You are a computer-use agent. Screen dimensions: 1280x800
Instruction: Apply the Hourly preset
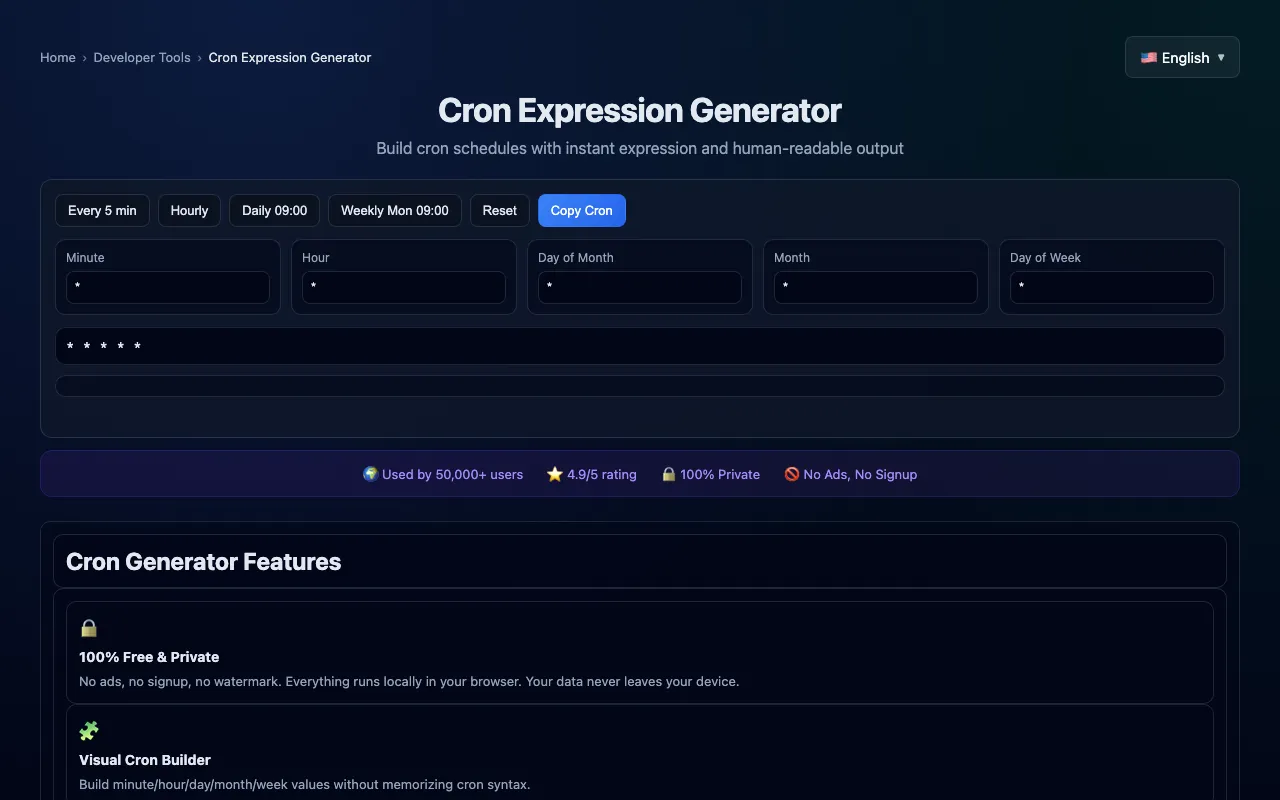[189, 211]
